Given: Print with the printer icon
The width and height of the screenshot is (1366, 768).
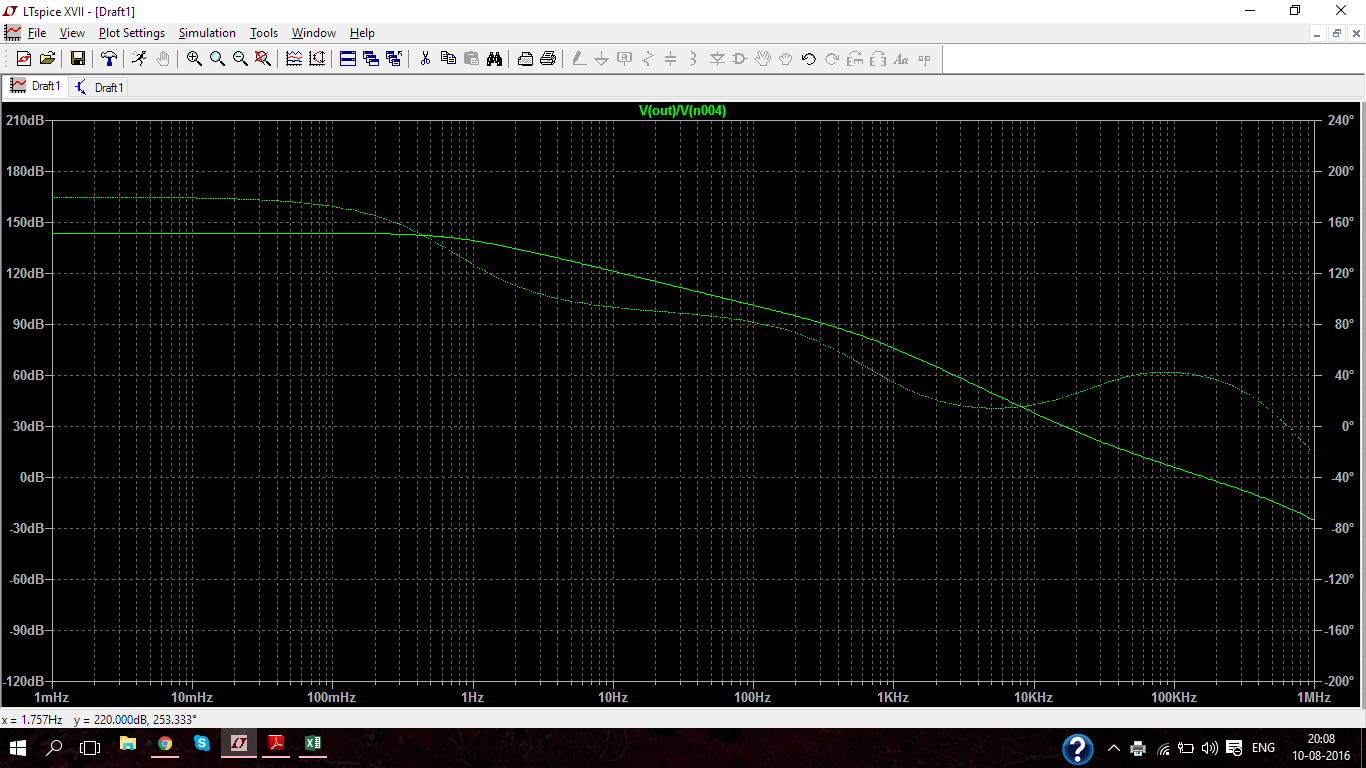Looking at the screenshot, I should coord(548,59).
